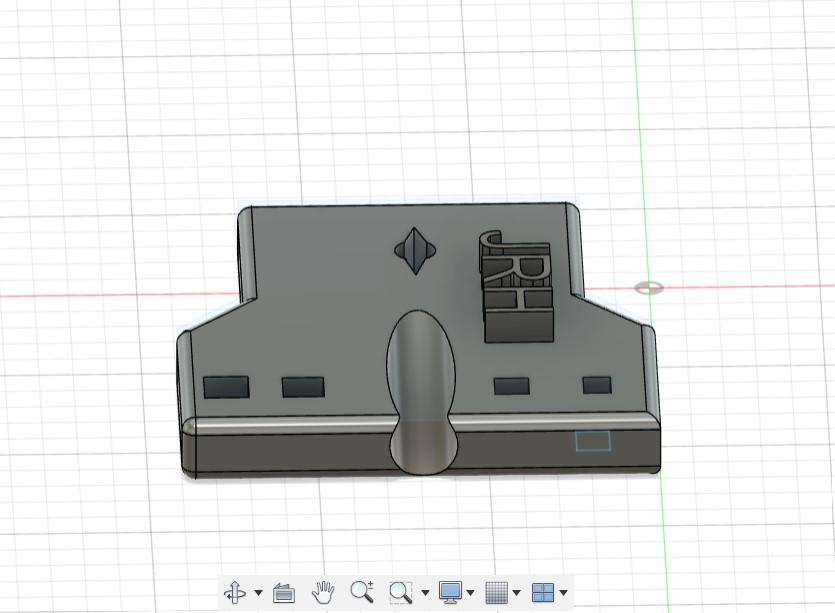
Task: Click the origin point circle on the red axis
Action: click(x=649, y=288)
